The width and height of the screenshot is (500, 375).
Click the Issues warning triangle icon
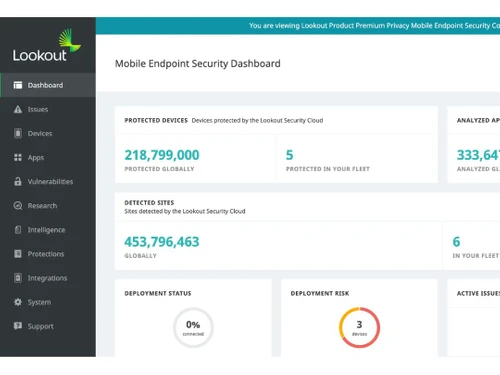[18, 109]
